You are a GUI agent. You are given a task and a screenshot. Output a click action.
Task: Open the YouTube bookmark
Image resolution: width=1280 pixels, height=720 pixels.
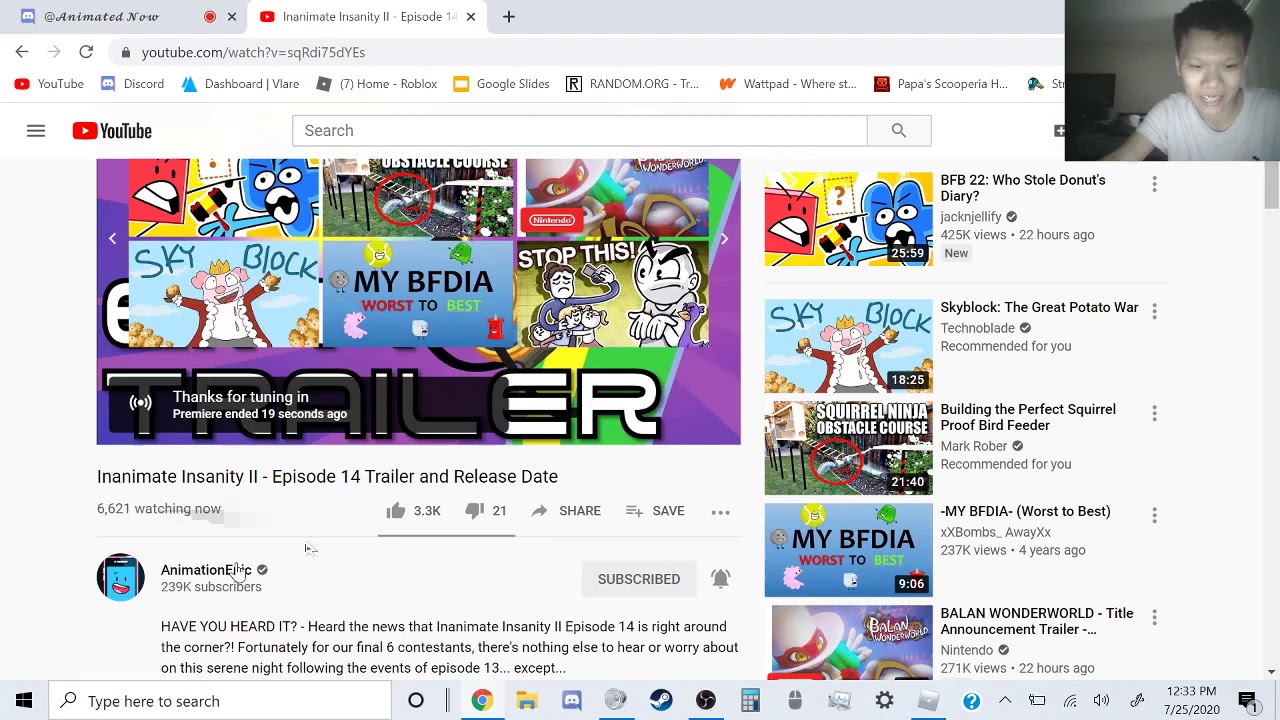tap(50, 84)
